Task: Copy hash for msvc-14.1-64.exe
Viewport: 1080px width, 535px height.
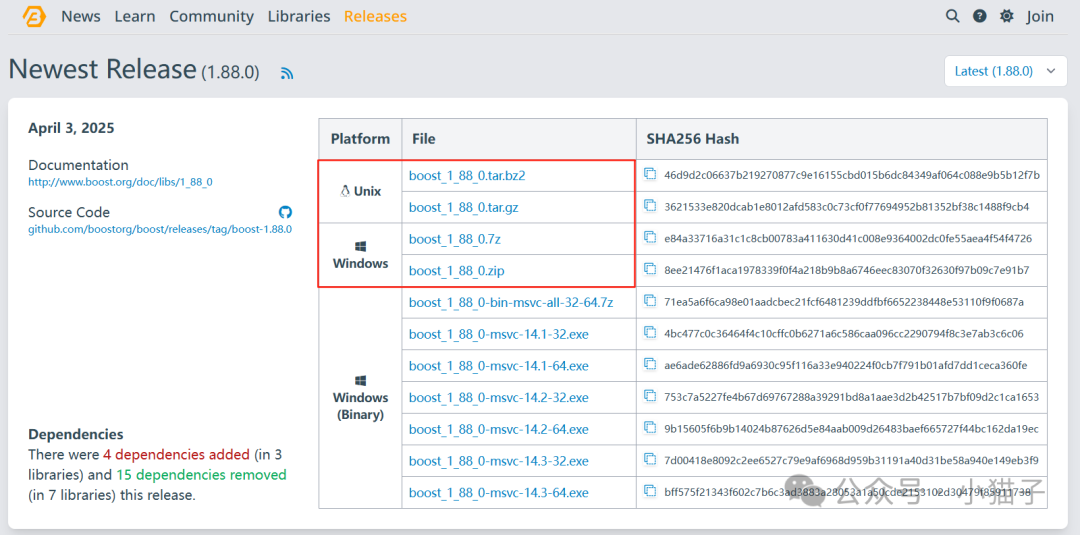Action: (x=650, y=364)
